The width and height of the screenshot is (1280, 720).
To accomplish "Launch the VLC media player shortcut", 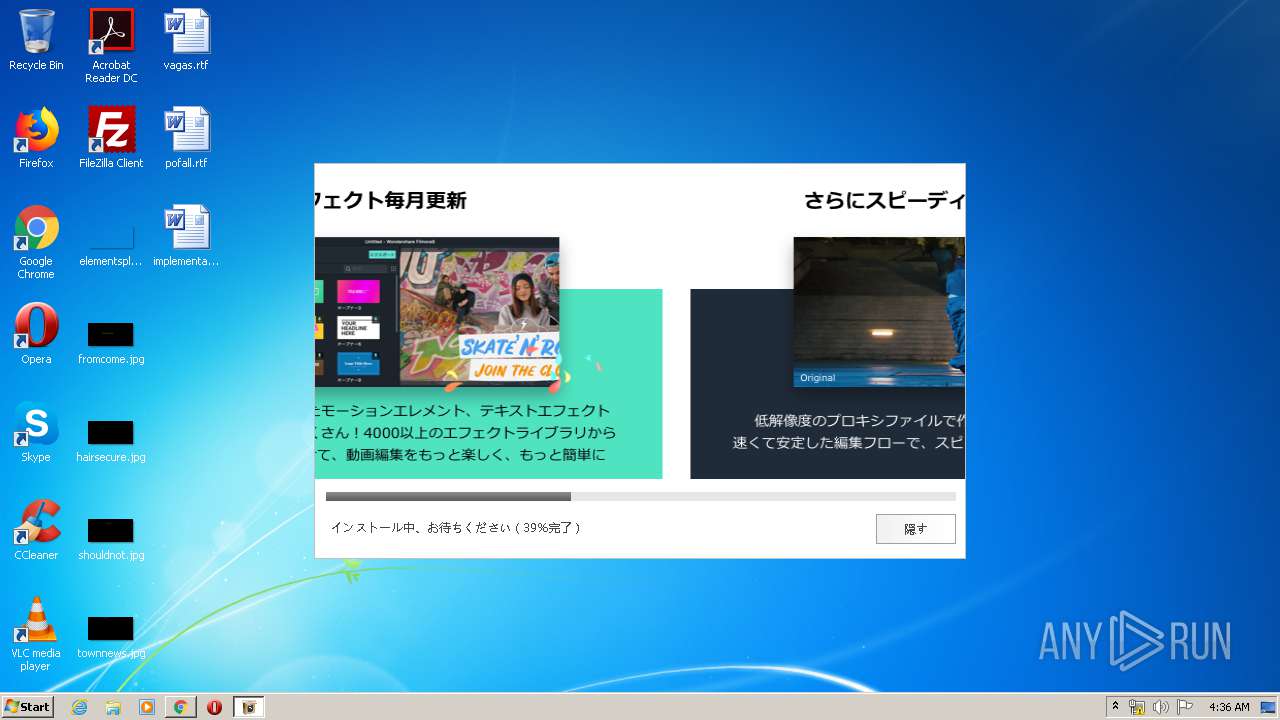I will 36,634.
